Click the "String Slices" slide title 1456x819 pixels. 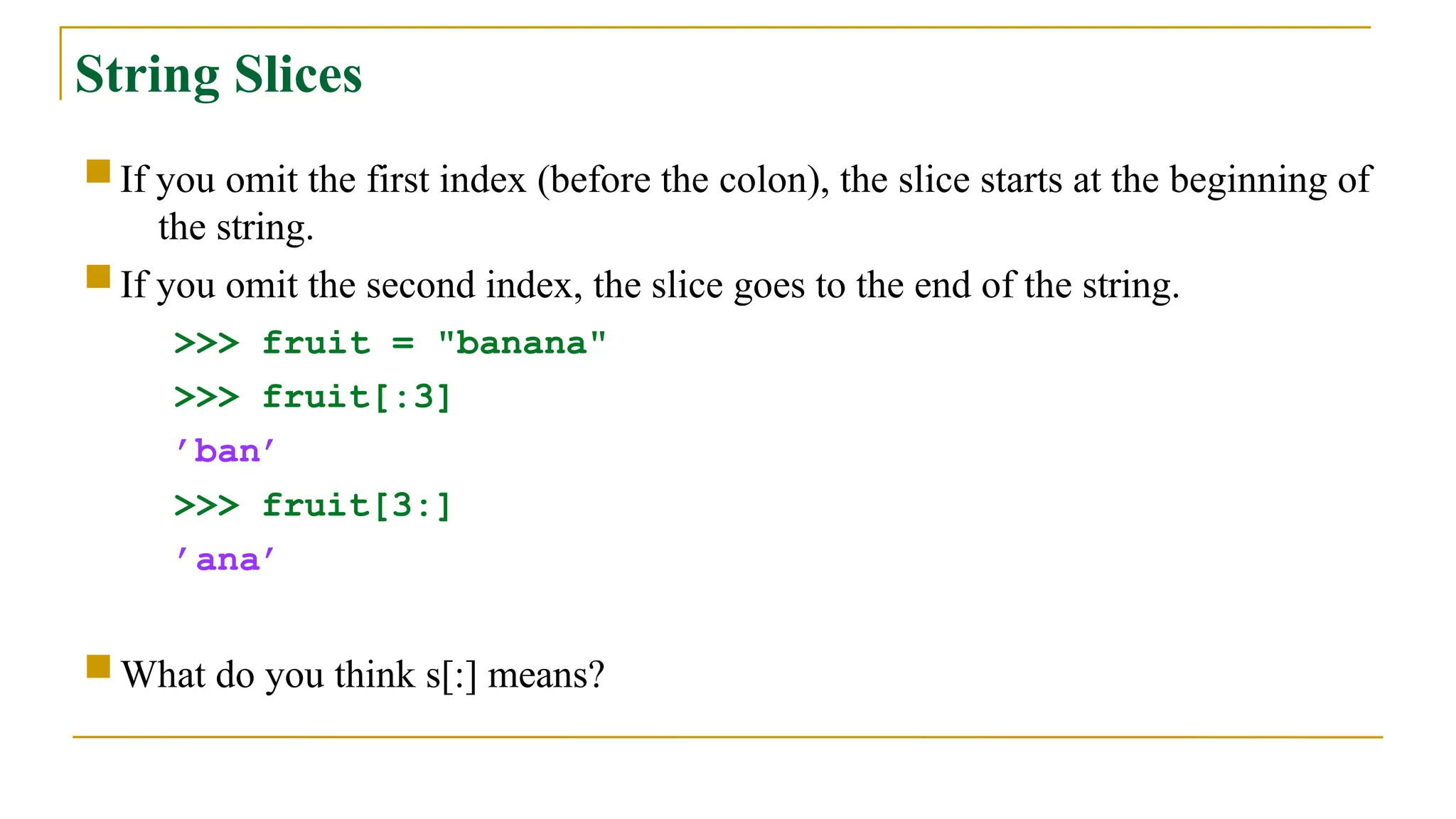point(218,75)
